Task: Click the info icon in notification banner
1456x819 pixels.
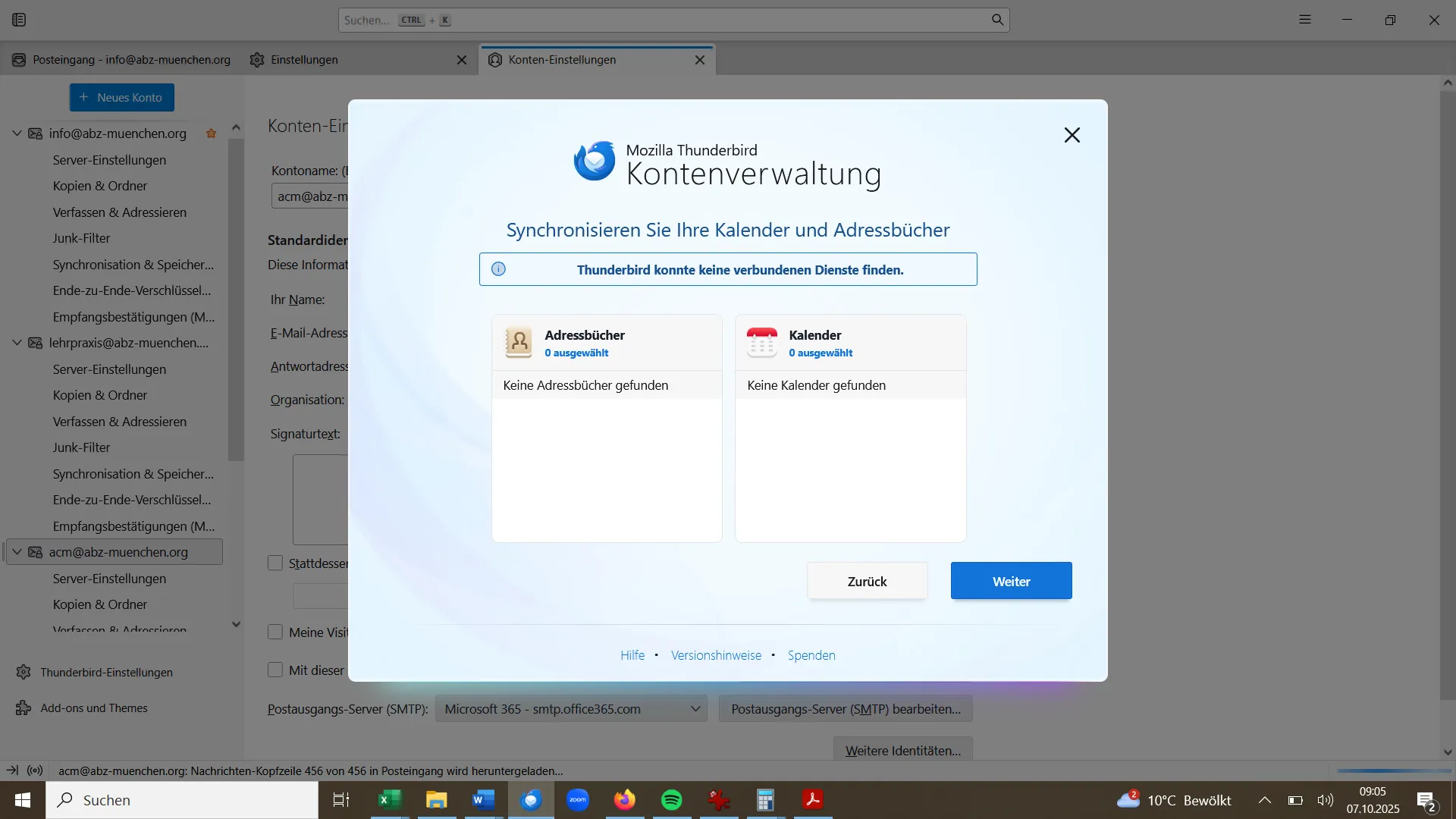Action: pyautogui.click(x=498, y=269)
